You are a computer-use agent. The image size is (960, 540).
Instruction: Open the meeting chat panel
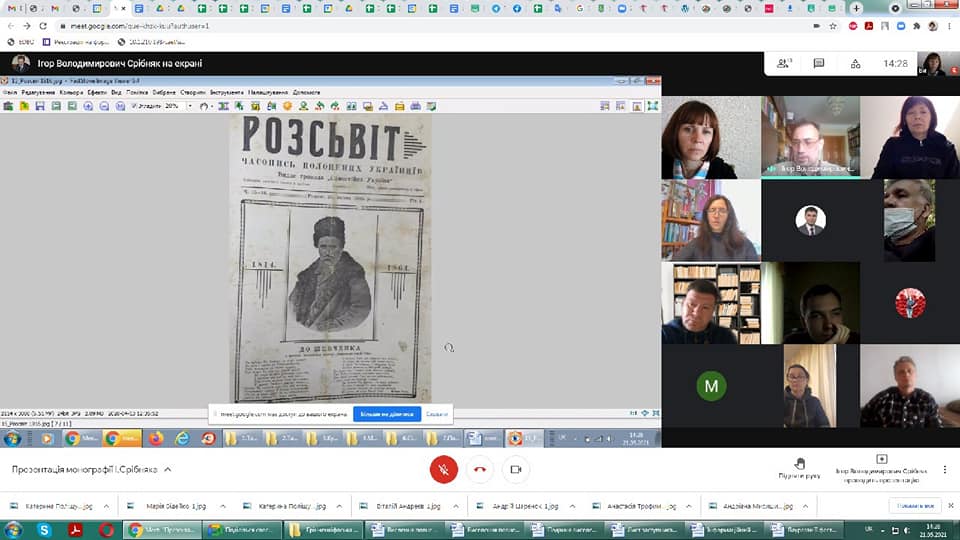tap(819, 63)
